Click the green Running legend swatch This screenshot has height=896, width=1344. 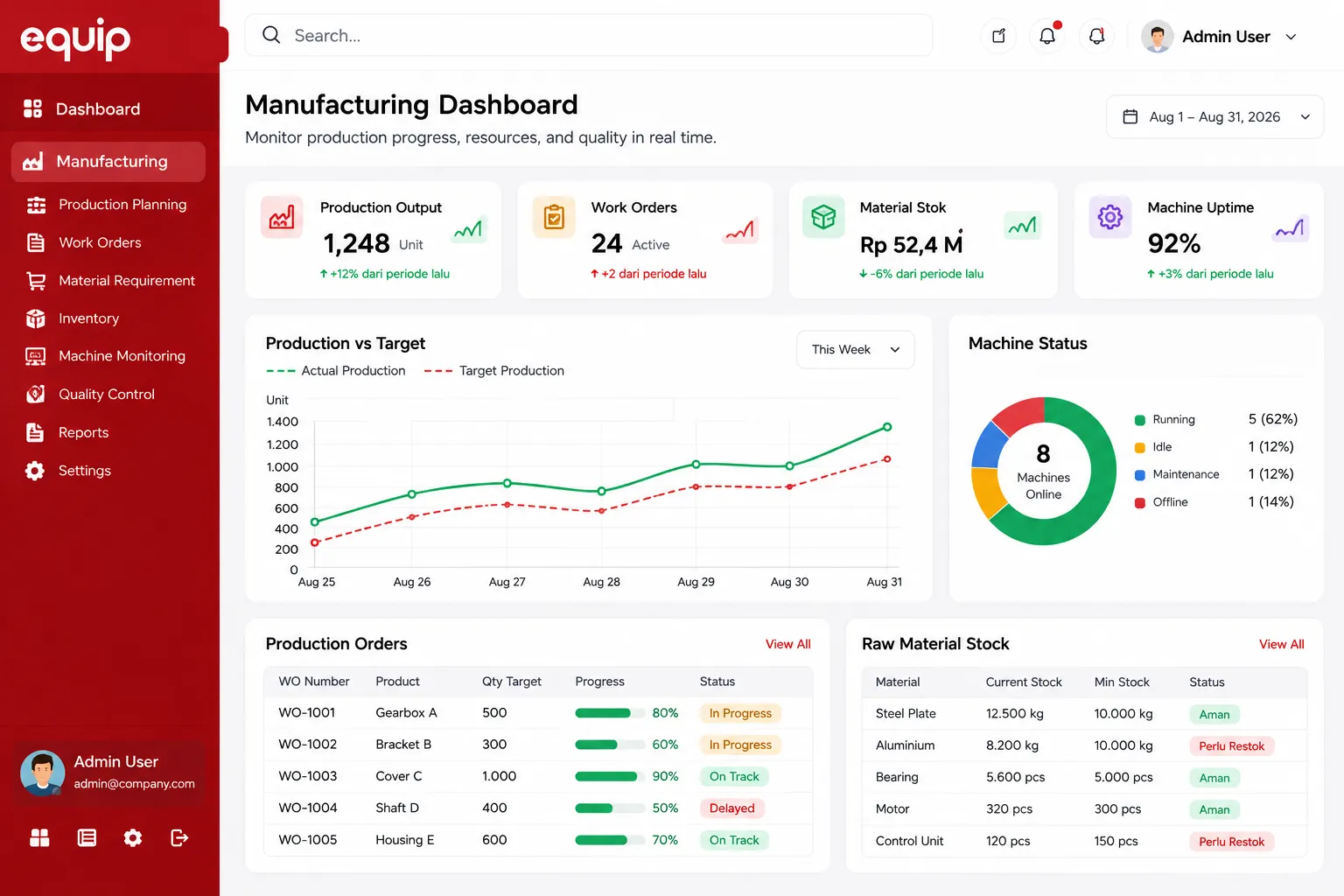coord(1140,420)
